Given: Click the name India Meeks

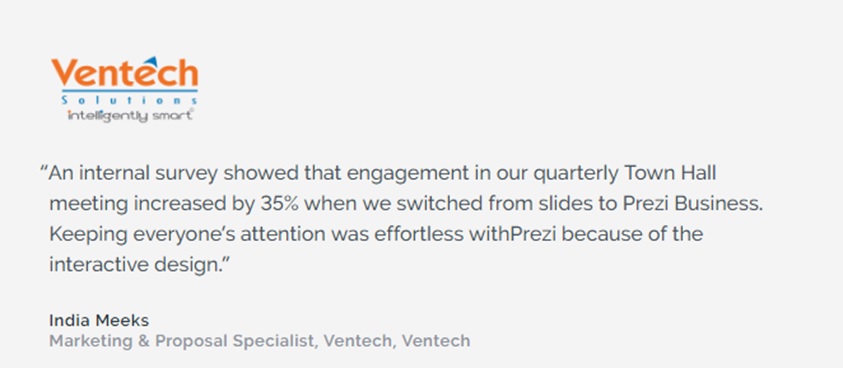Looking at the screenshot, I should pos(99,321).
